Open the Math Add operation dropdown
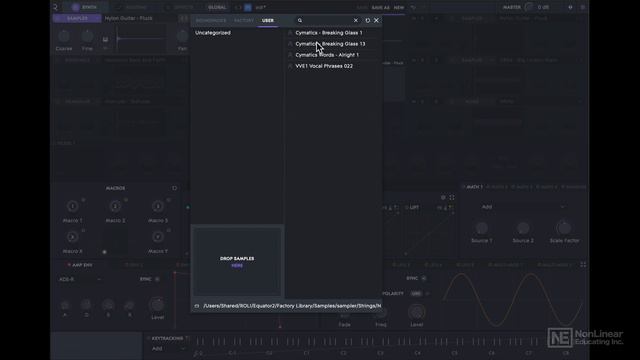This screenshot has width=640, height=360. (x=524, y=207)
